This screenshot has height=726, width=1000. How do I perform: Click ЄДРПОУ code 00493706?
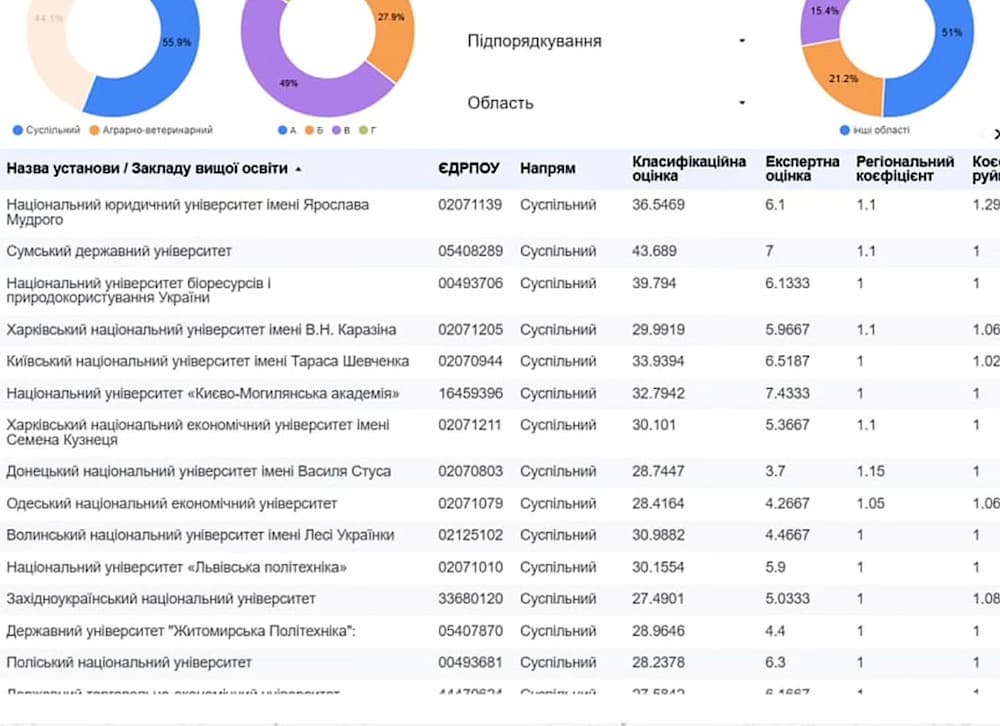[471, 283]
